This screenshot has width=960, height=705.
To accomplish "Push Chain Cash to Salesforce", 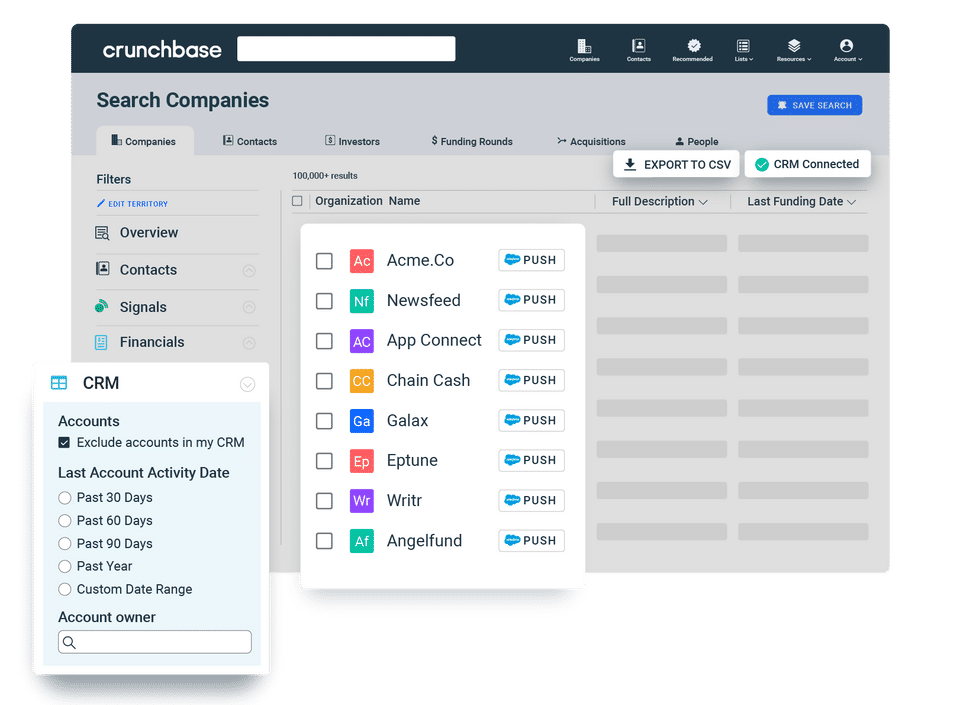I will pos(531,380).
